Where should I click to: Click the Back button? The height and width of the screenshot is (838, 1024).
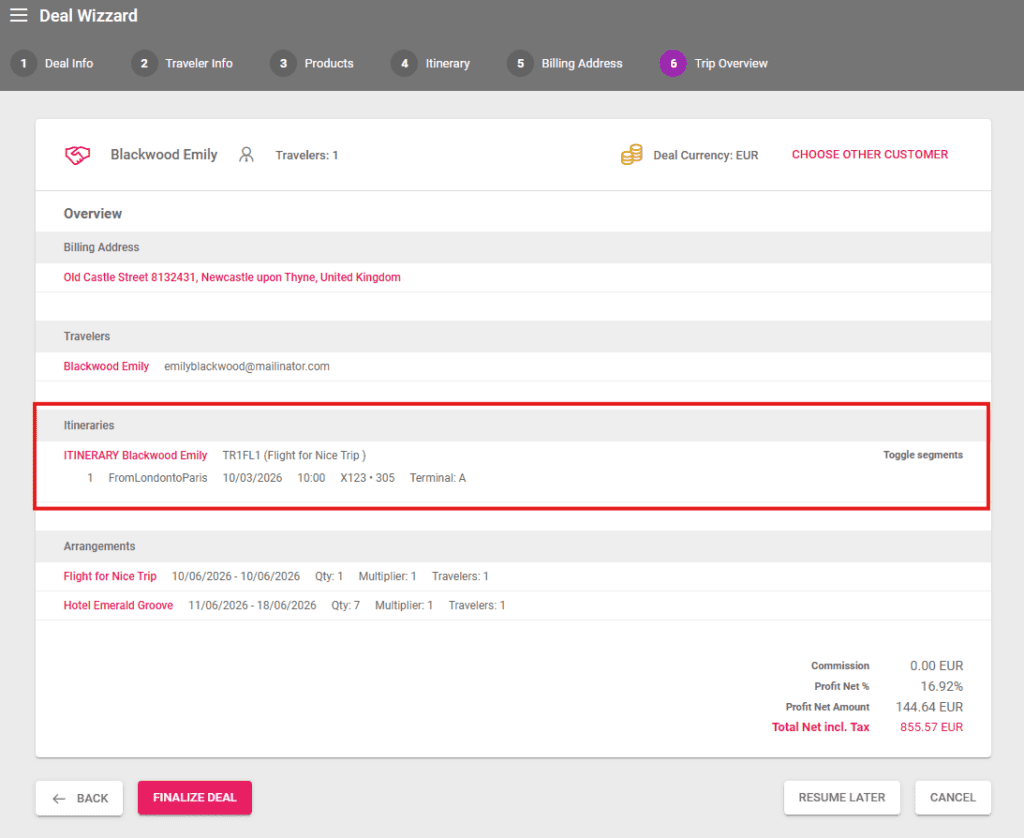tap(80, 798)
